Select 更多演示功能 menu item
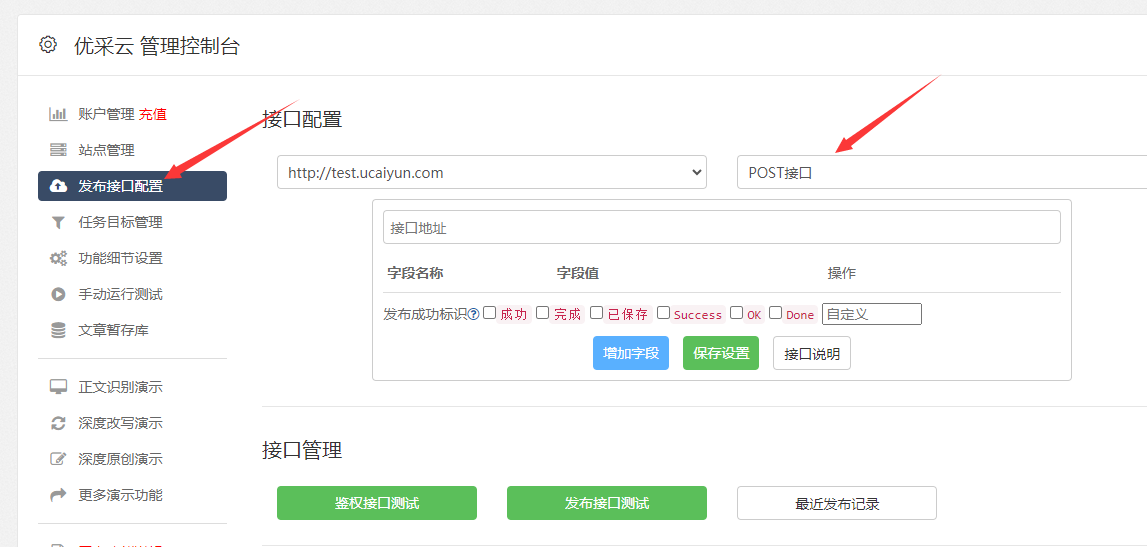Image resolution: width=1147 pixels, height=547 pixels. tap(120, 495)
